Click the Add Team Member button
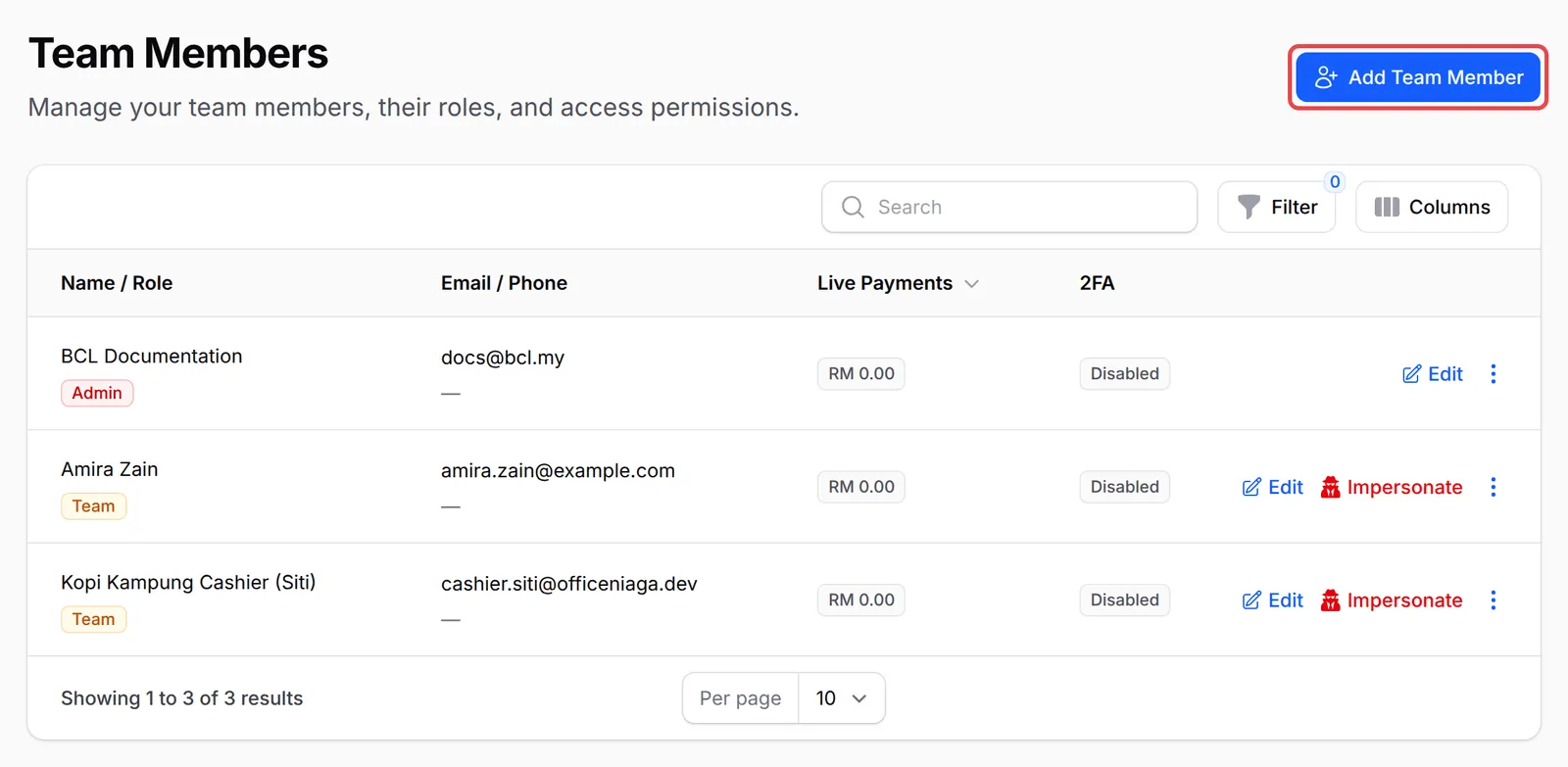The image size is (1568, 767). click(1417, 77)
